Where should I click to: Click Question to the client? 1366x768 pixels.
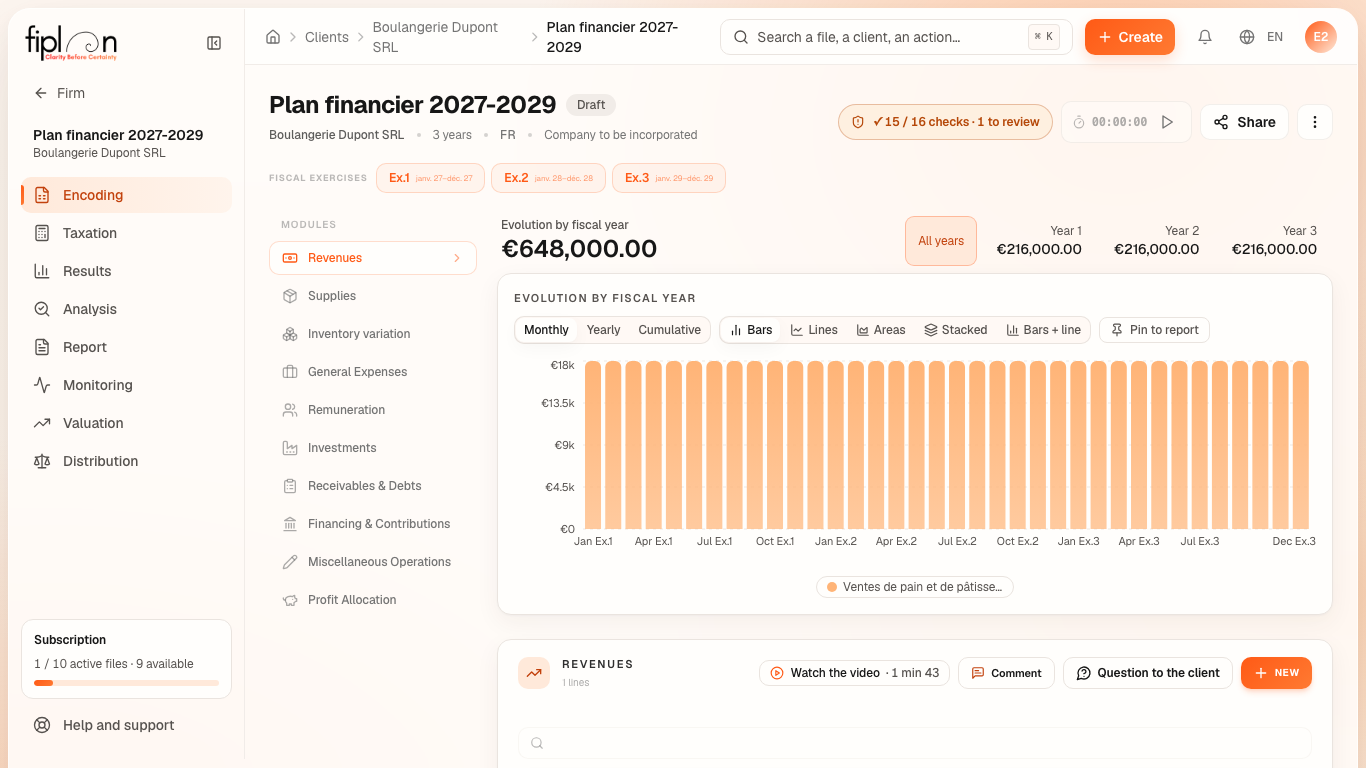point(1147,673)
